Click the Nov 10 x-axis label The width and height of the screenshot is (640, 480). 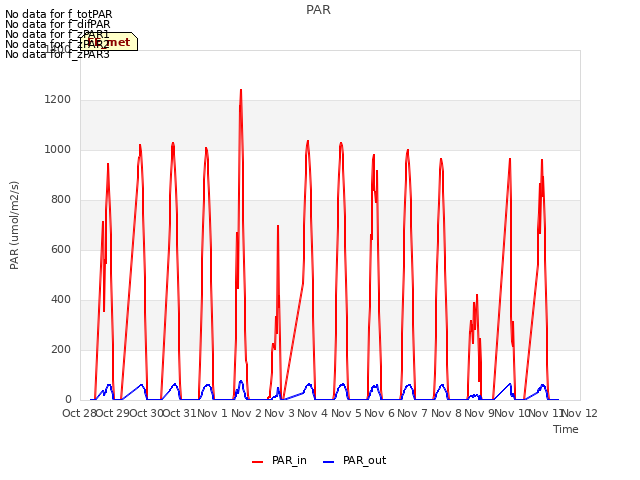pyautogui.click(x=513, y=413)
